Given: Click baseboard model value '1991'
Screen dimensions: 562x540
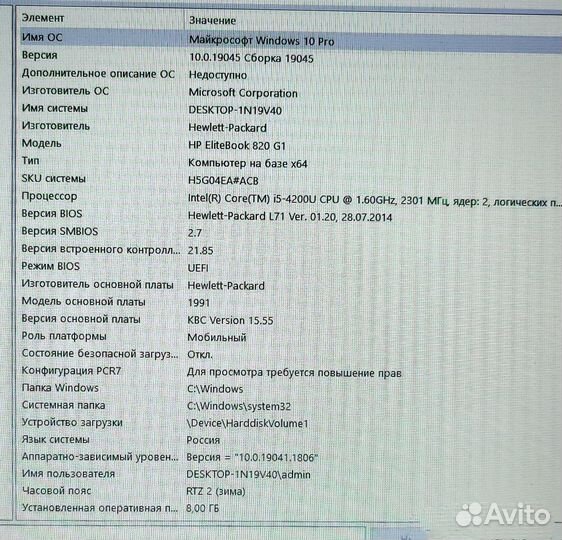Looking at the screenshot, I should tap(199, 303).
